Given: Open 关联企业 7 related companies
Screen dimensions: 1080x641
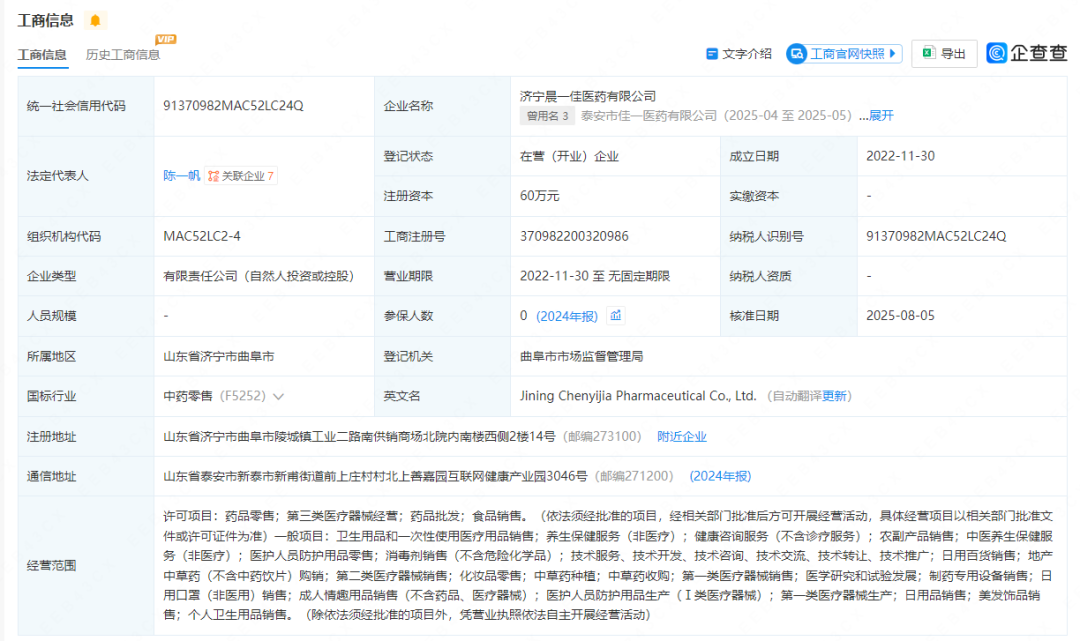Looking at the screenshot, I should tap(241, 176).
